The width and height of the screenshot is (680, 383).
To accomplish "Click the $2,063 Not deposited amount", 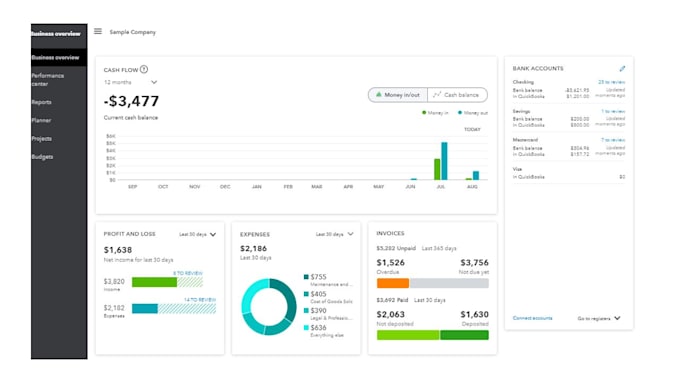I will tap(390, 314).
